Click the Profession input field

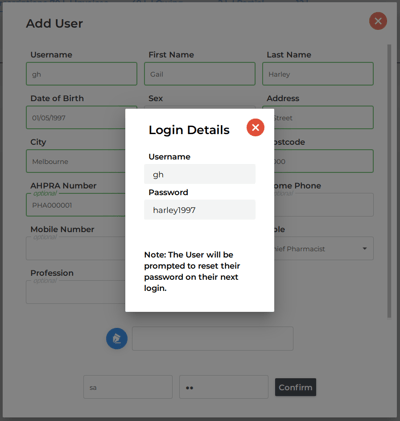[76, 292]
